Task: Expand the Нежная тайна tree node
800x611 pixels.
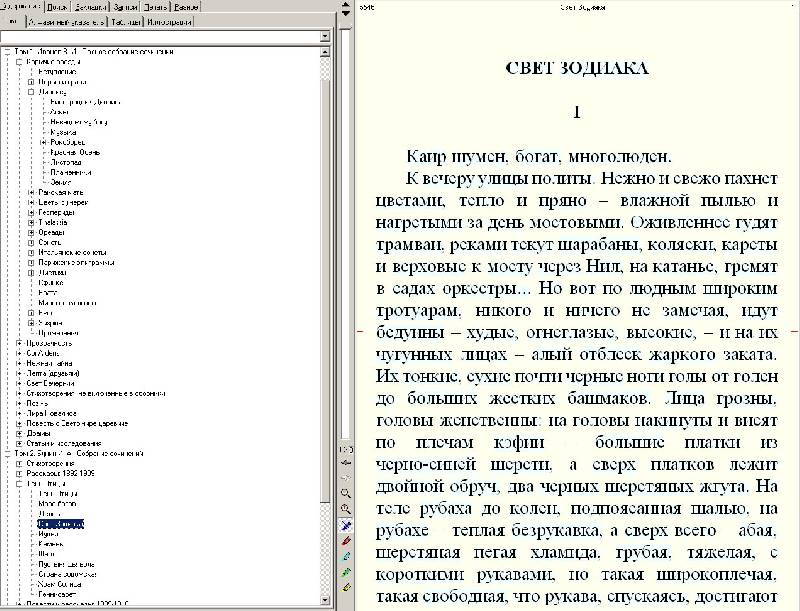Action: 19,364
